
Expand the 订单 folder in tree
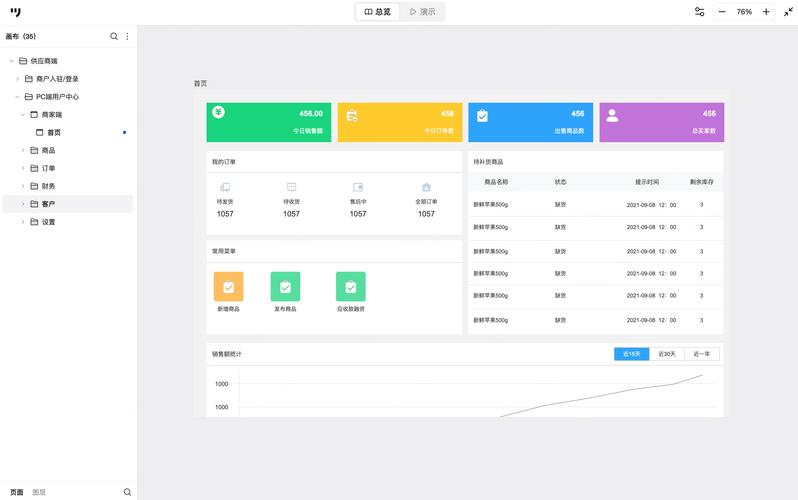[23, 168]
